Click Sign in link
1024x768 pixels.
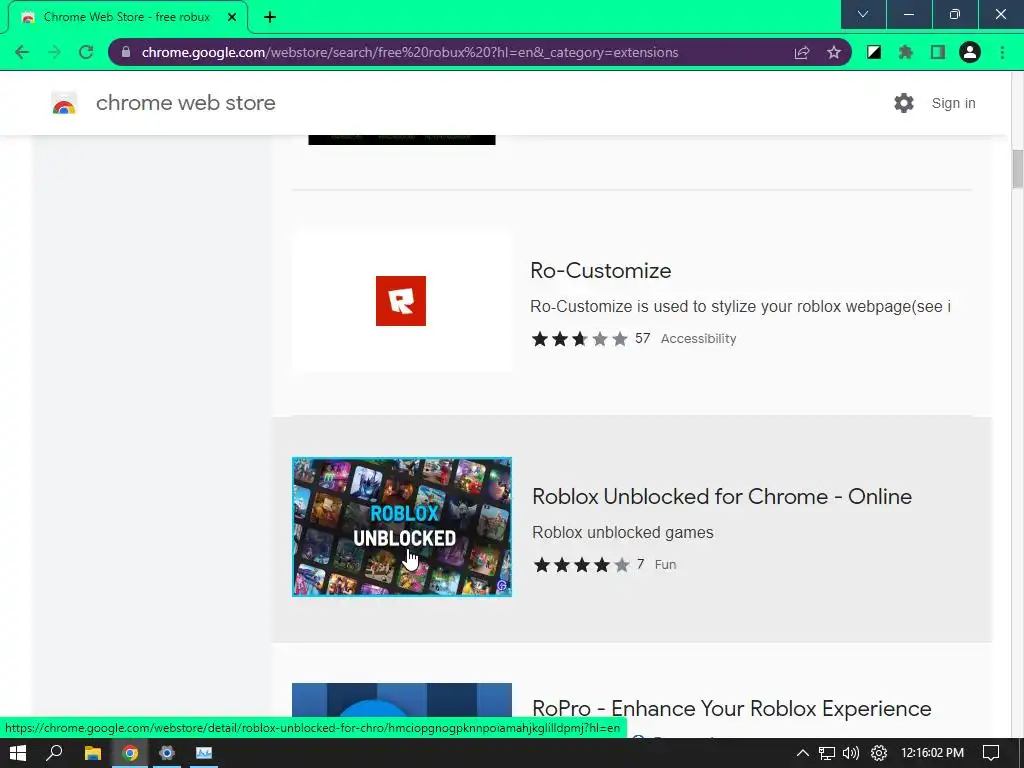953,103
